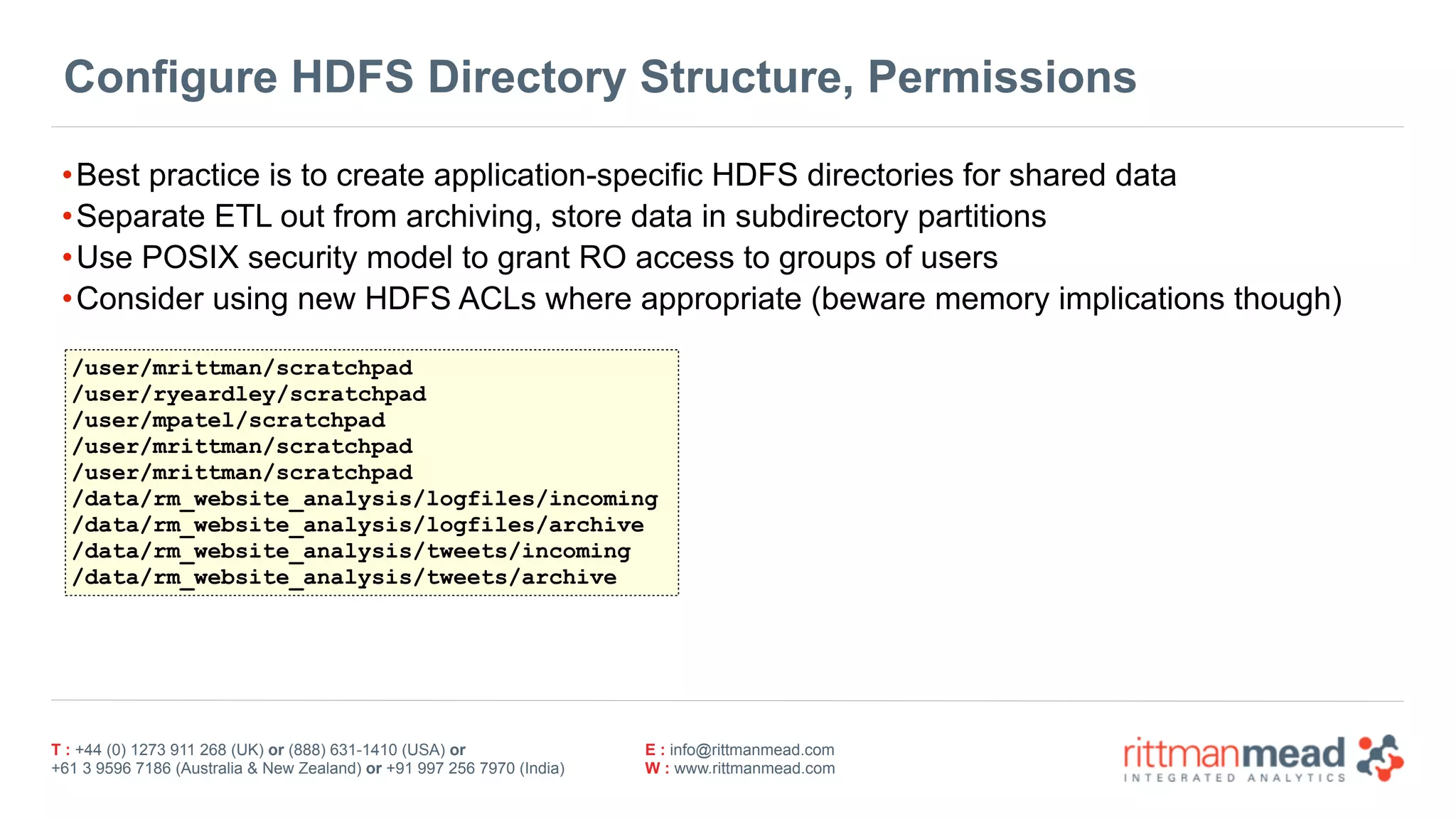Click the UK phone number +44 (0) 1273 911 268

click(150, 750)
